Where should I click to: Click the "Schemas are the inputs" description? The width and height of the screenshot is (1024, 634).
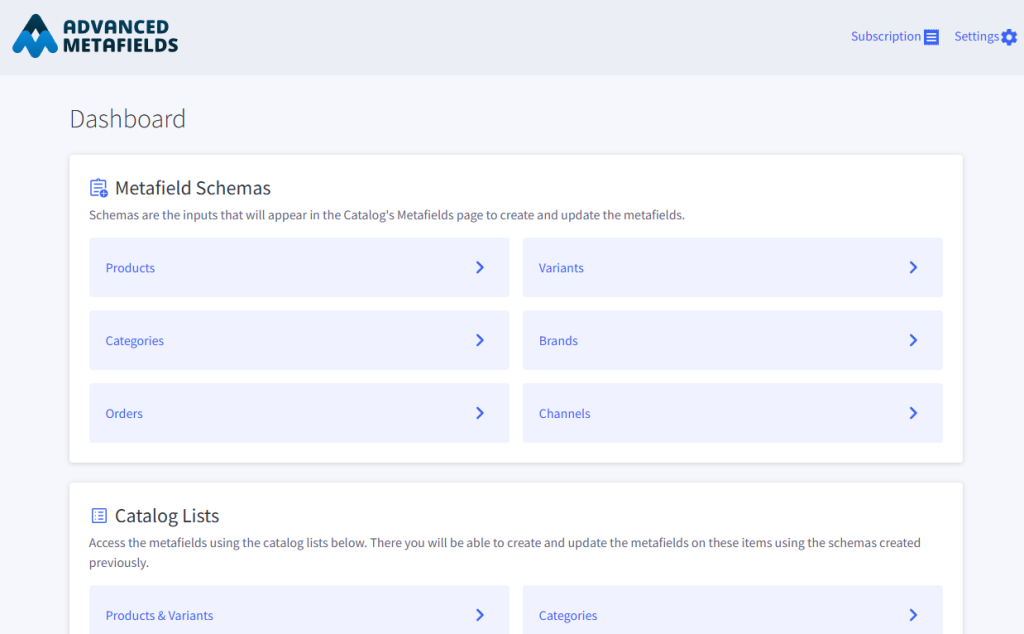pyautogui.click(x=387, y=215)
